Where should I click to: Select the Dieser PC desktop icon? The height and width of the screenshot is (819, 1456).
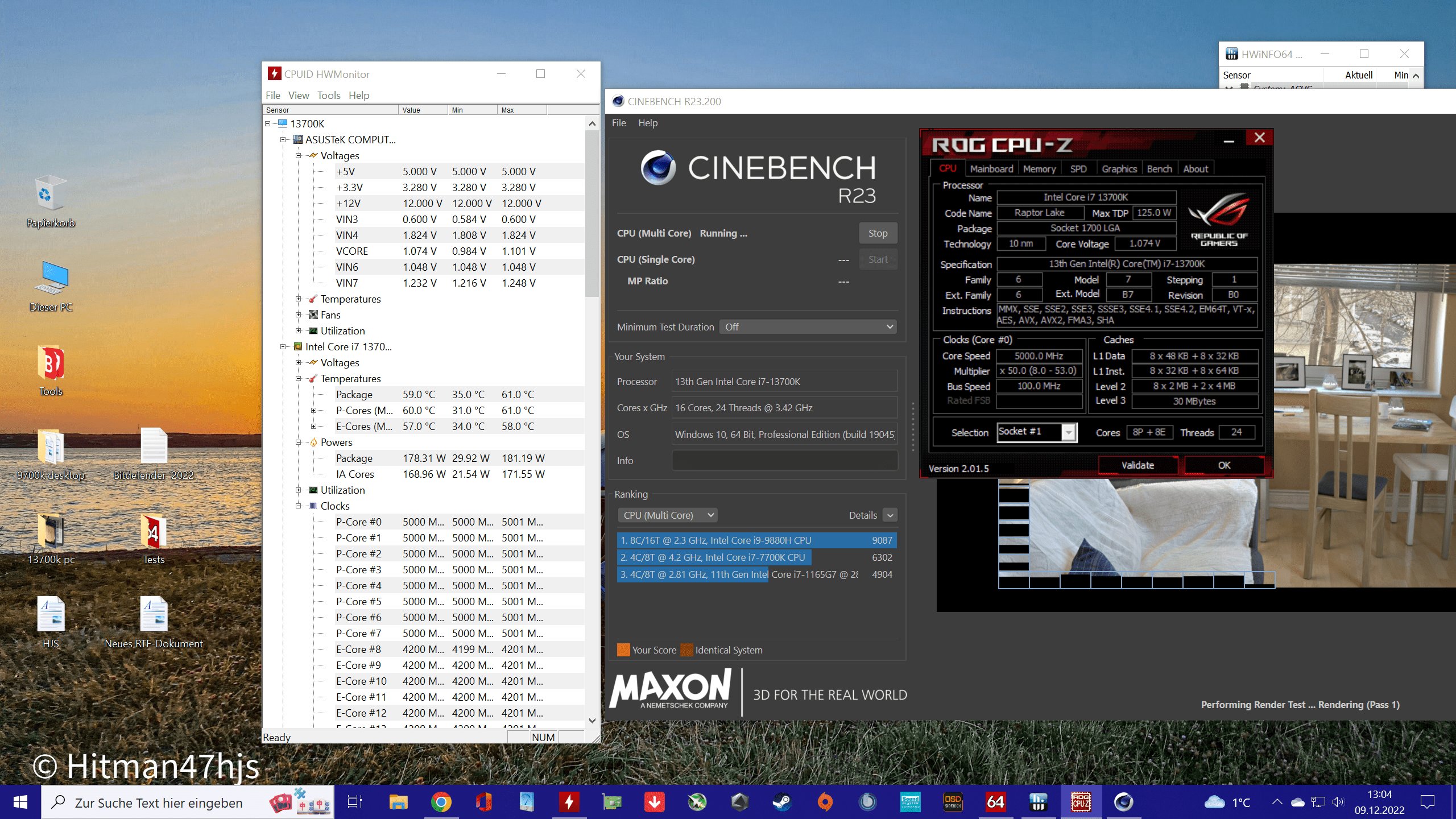coord(51,286)
